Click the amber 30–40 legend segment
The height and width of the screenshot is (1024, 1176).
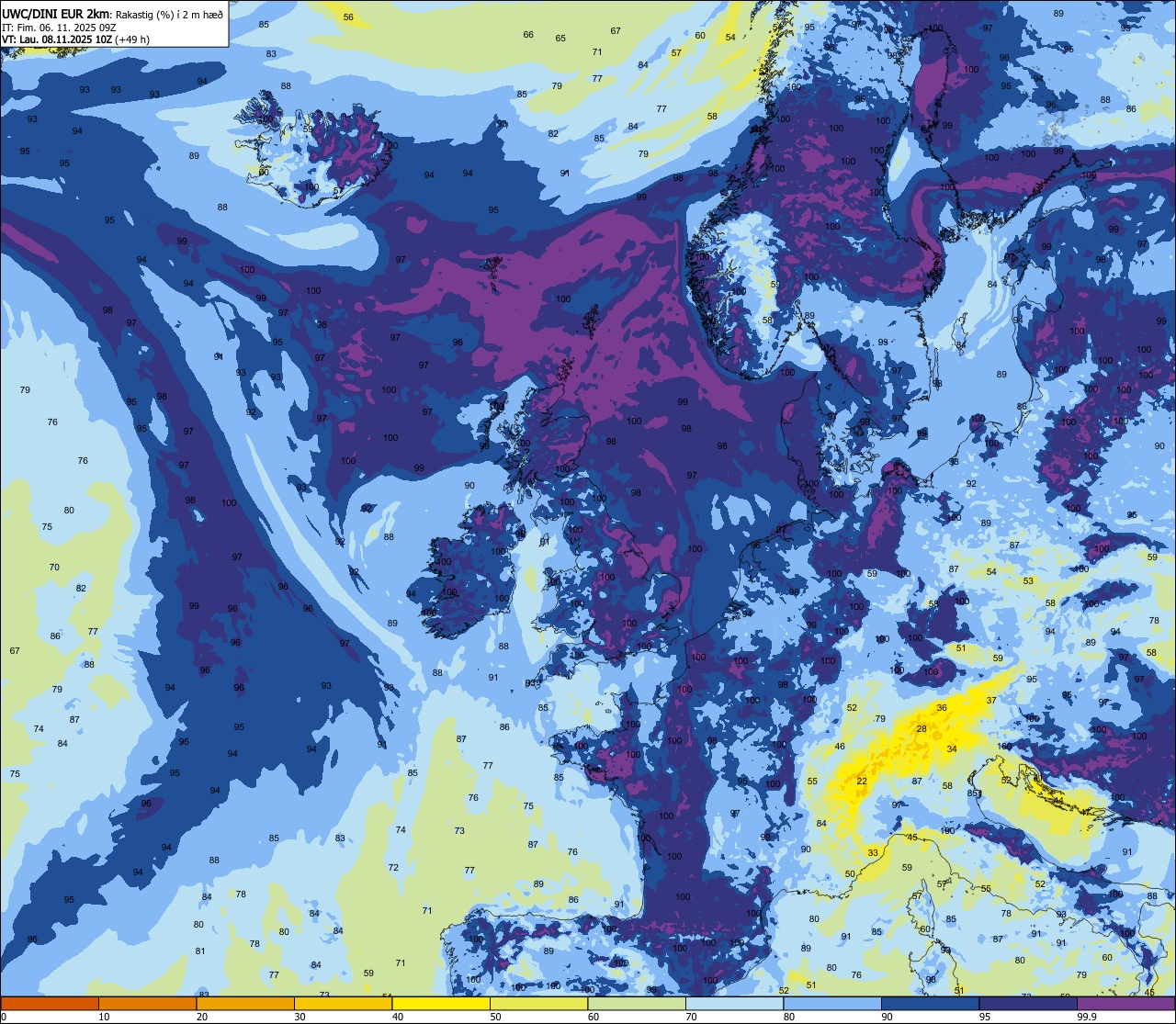click(343, 1003)
